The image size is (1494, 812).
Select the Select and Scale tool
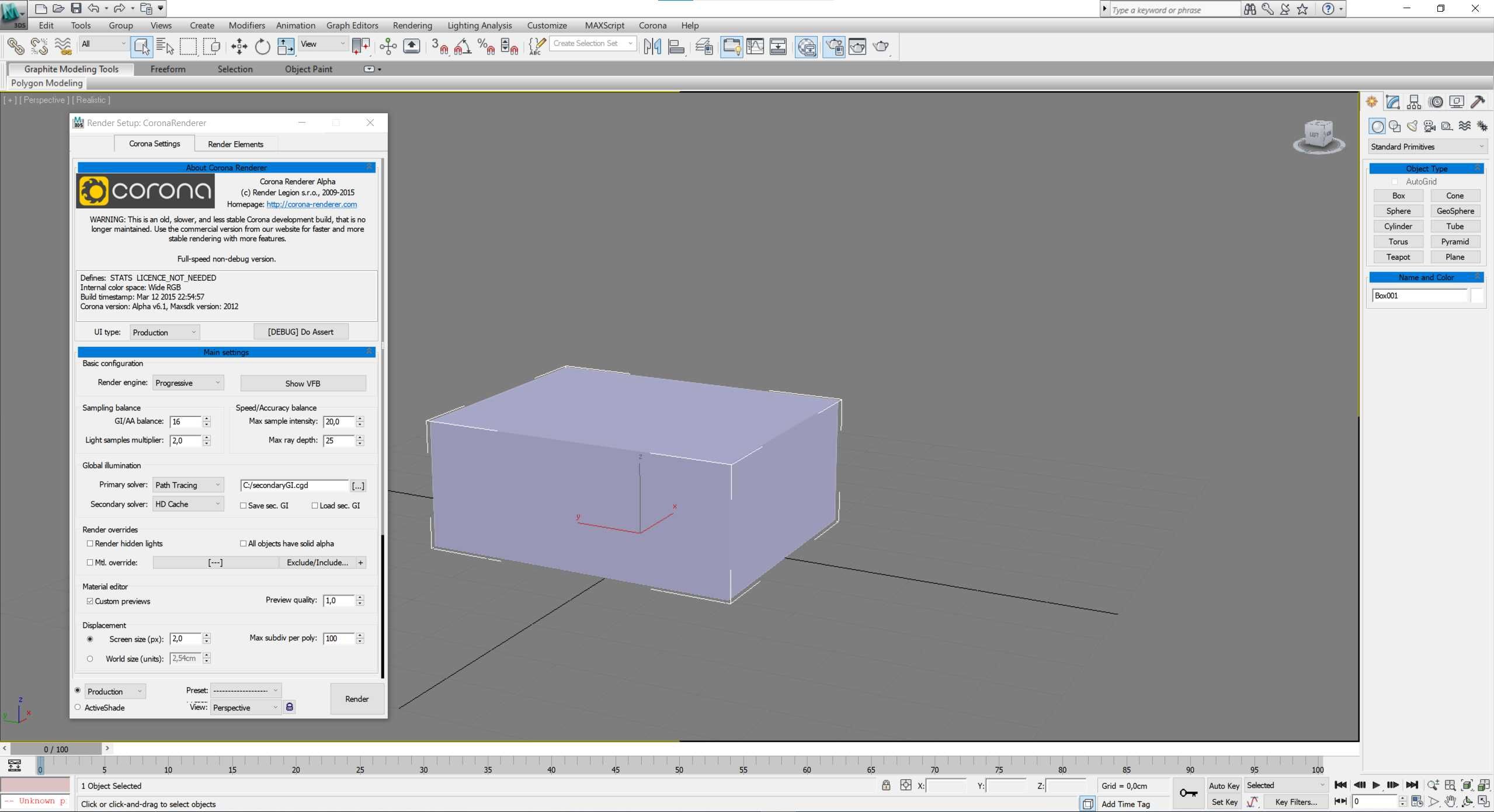[286, 46]
